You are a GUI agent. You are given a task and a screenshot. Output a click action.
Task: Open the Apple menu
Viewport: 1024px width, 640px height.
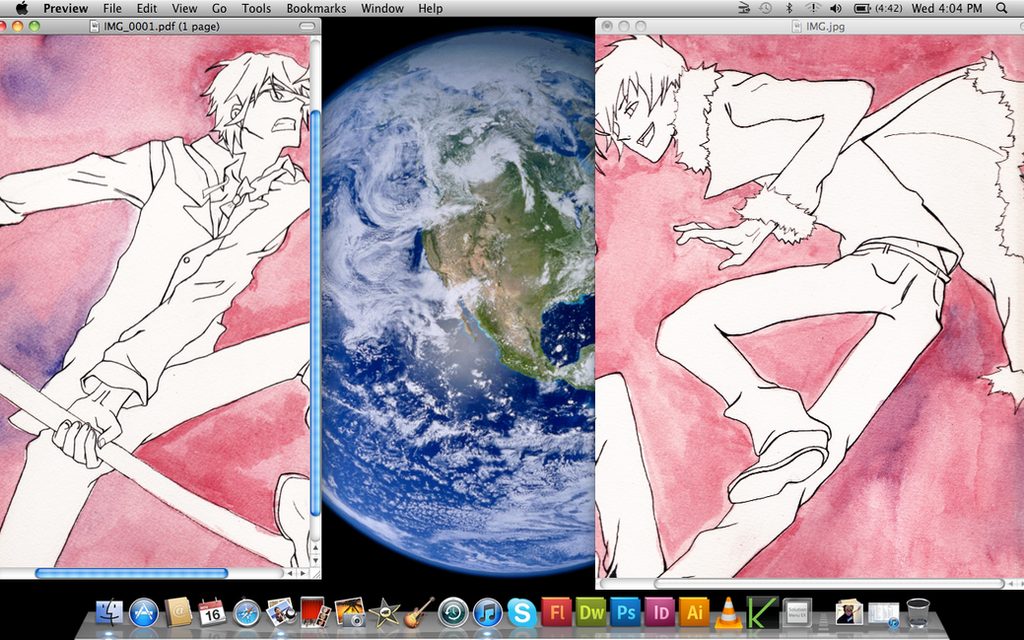point(22,8)
